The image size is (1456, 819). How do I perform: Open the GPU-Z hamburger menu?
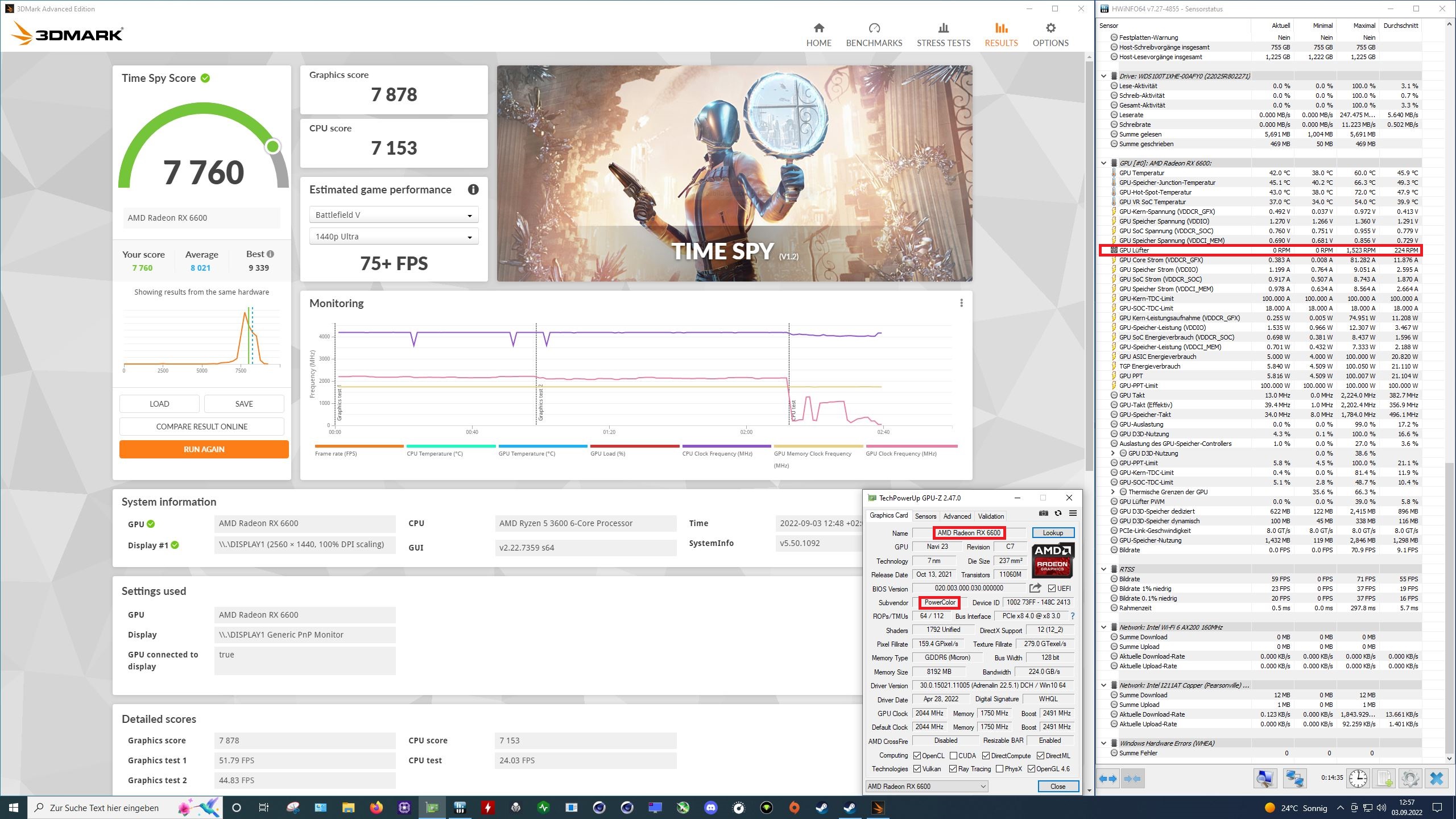[x=1073, y=513]
